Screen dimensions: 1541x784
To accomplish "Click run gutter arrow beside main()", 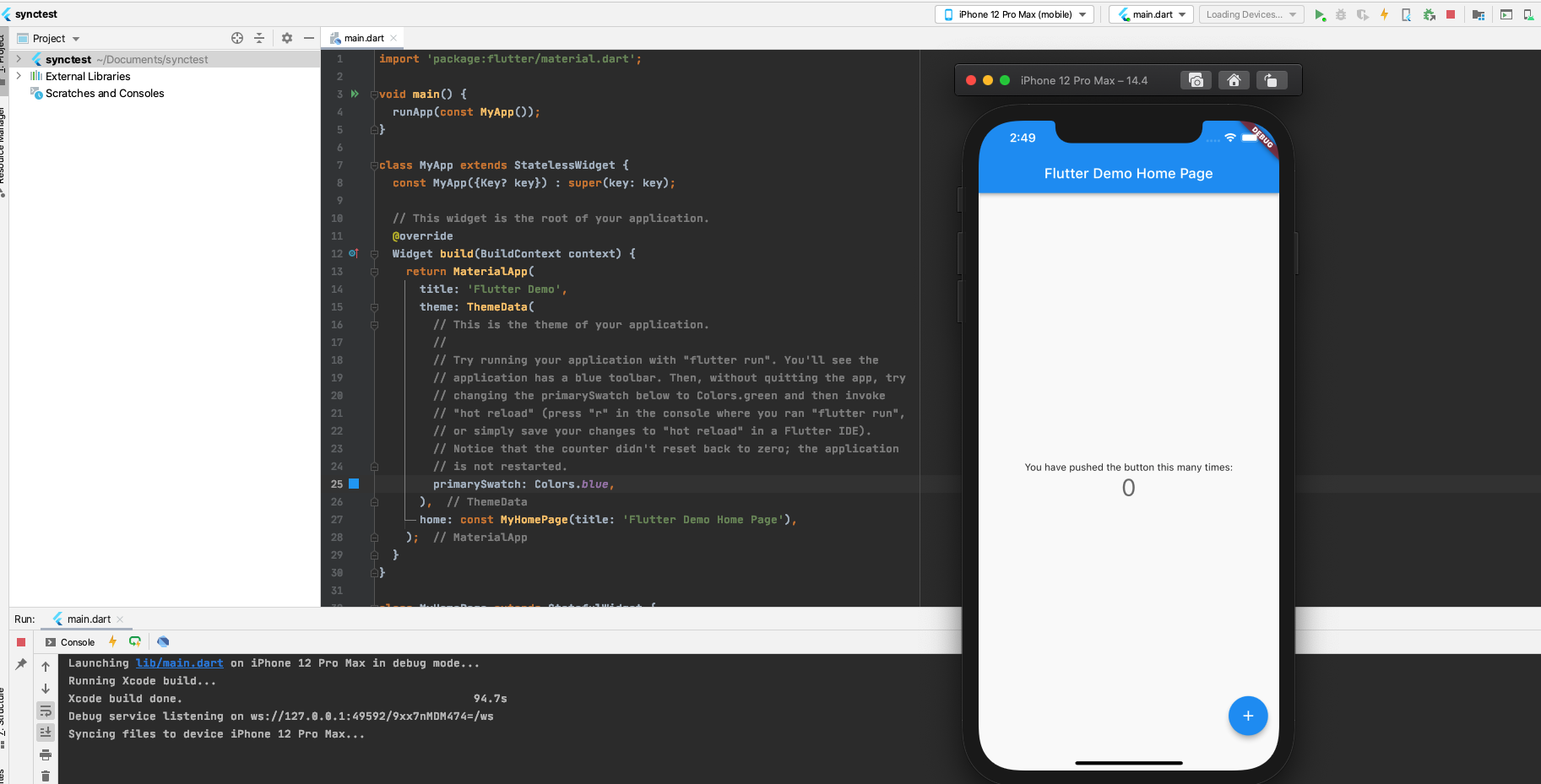I will 355,94.
